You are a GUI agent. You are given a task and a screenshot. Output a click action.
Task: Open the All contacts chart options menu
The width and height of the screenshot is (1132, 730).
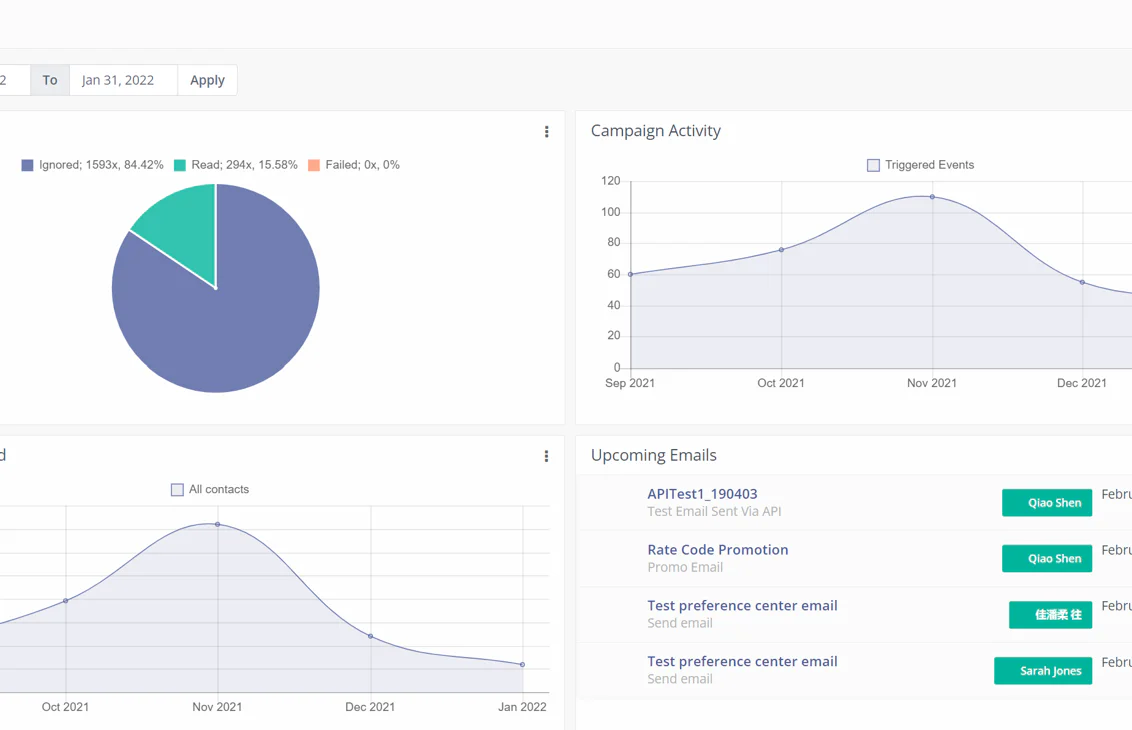coord(547,456)
